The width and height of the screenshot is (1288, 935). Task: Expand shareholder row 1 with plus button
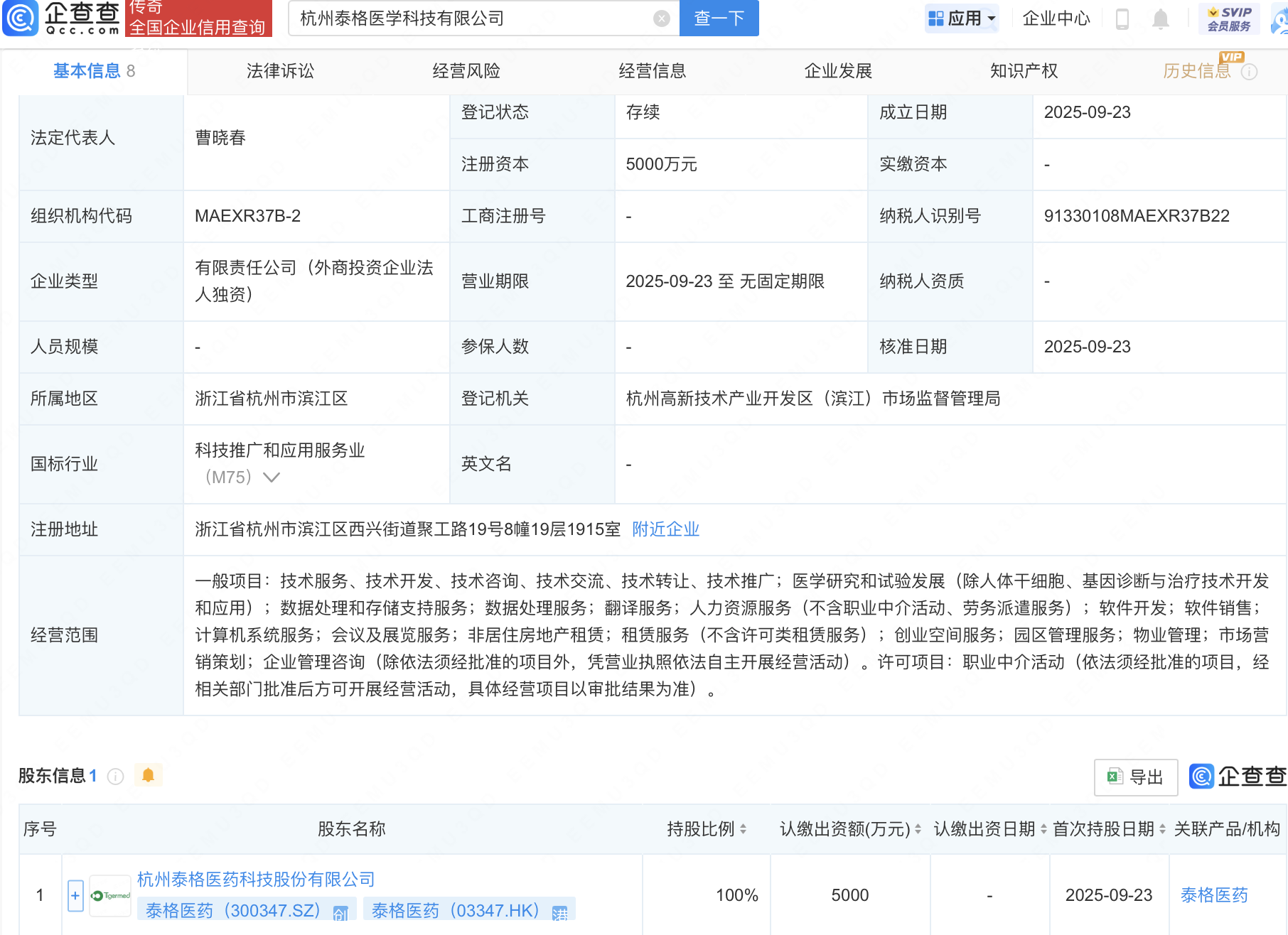pyautogui.click(x=75, y=895)
